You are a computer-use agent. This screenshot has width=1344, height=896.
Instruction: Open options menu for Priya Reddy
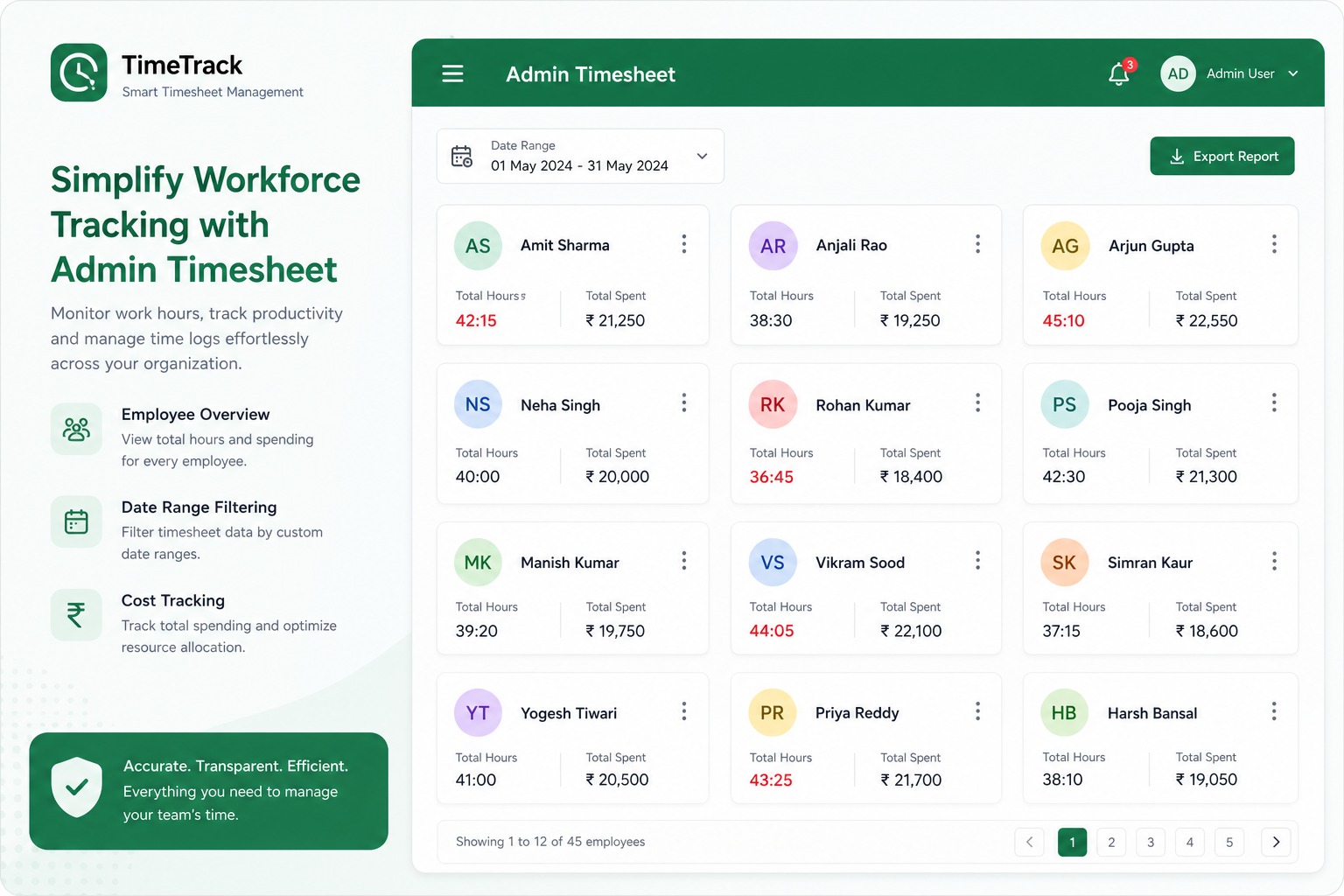[977, 711]
